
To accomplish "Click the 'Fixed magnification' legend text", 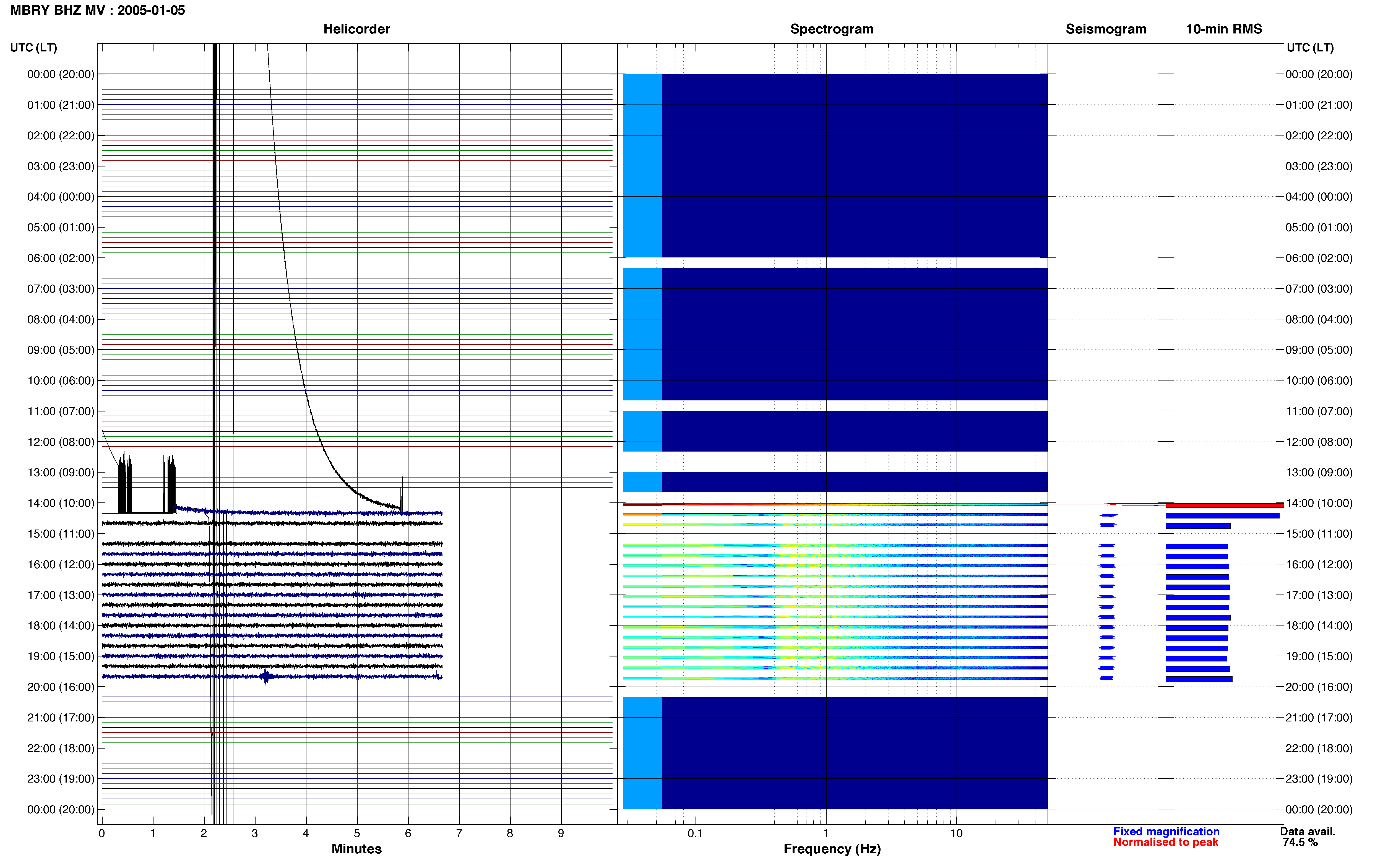I will click(1166, 831).
